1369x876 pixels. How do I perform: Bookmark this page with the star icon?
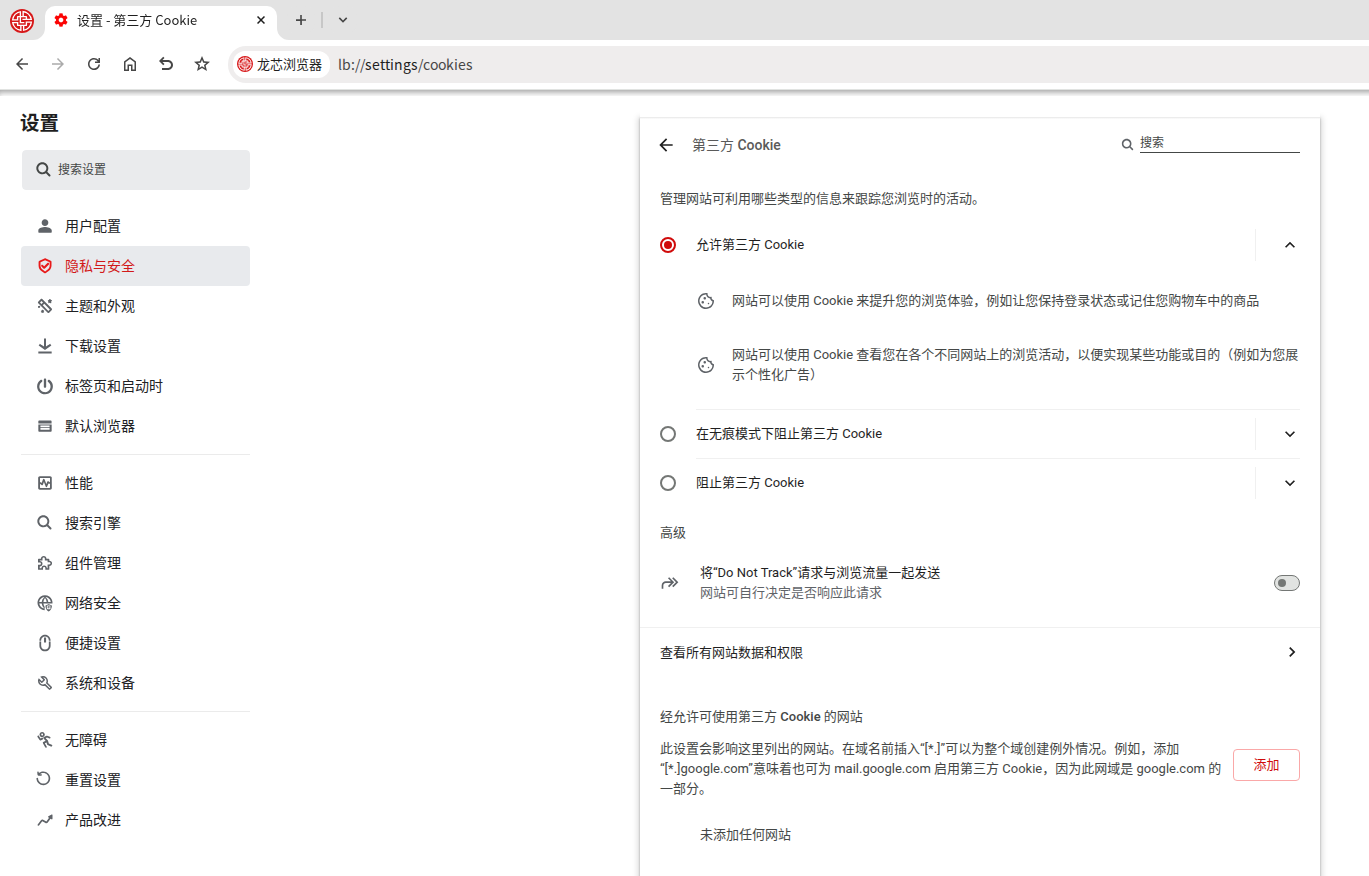tap(202, 64)
